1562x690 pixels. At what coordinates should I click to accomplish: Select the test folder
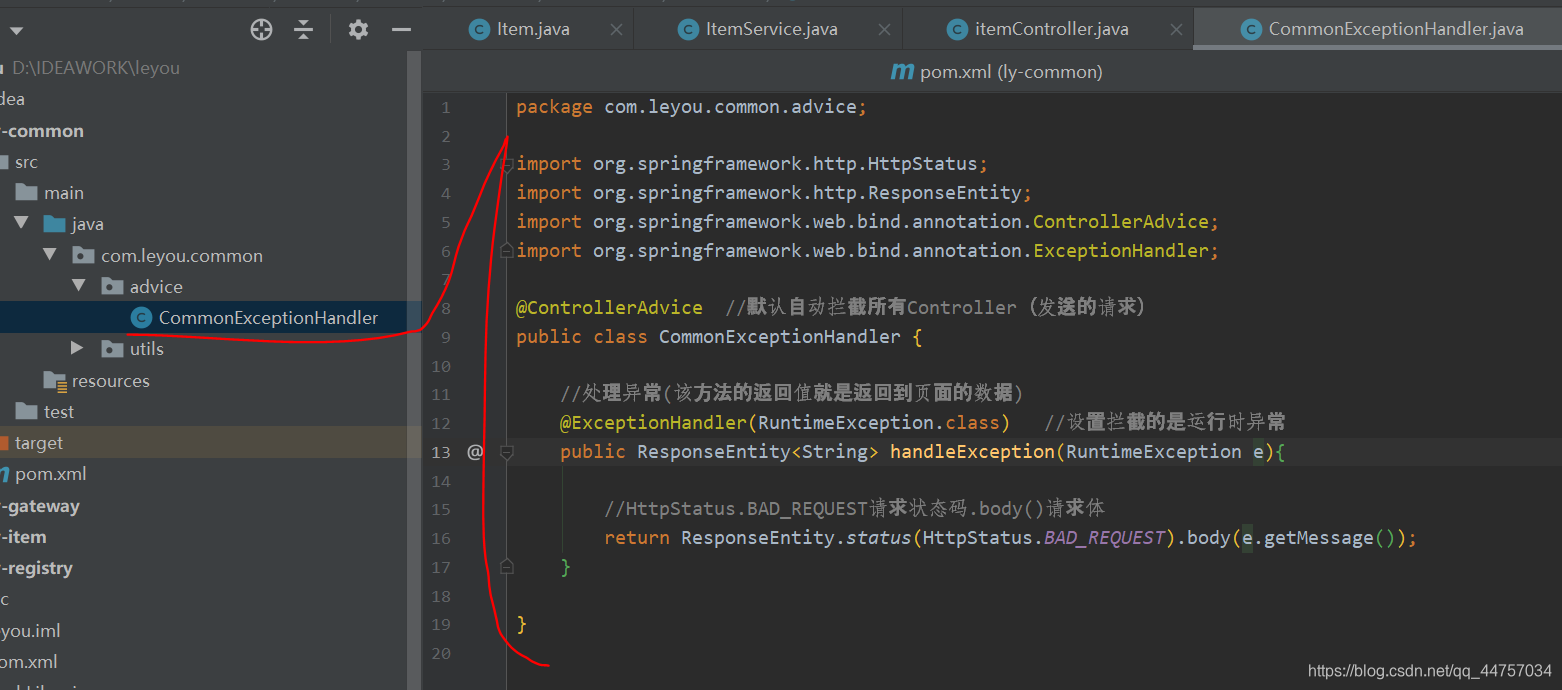click(x=59, y=412)
